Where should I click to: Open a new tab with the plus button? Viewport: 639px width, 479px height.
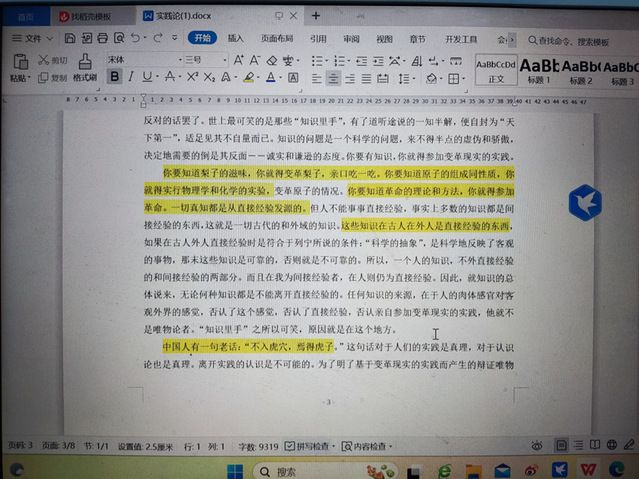(x=316, y=16)
